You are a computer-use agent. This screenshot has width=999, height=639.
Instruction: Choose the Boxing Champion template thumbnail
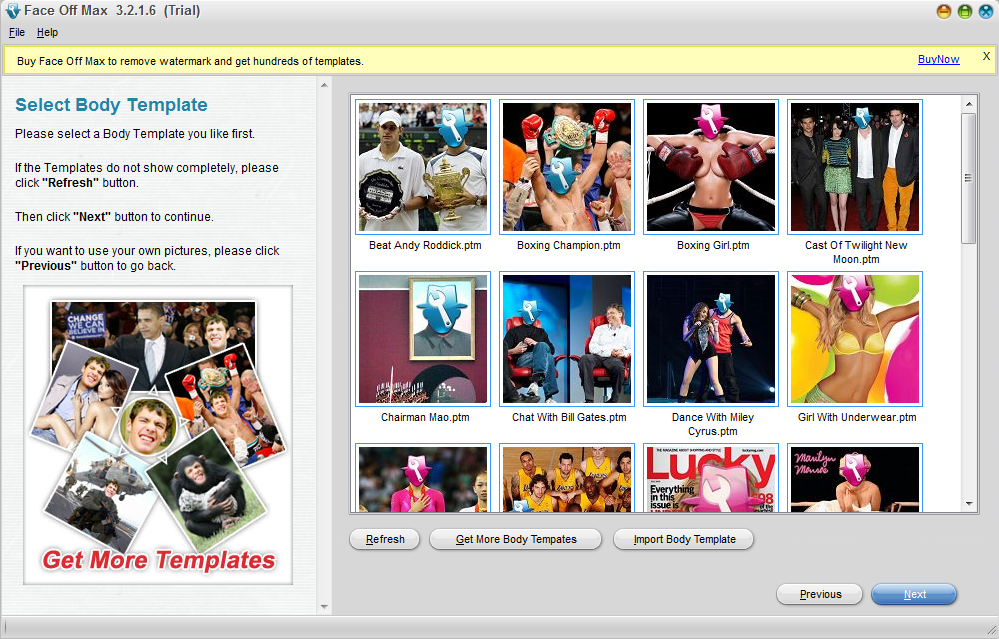(566, 166)
